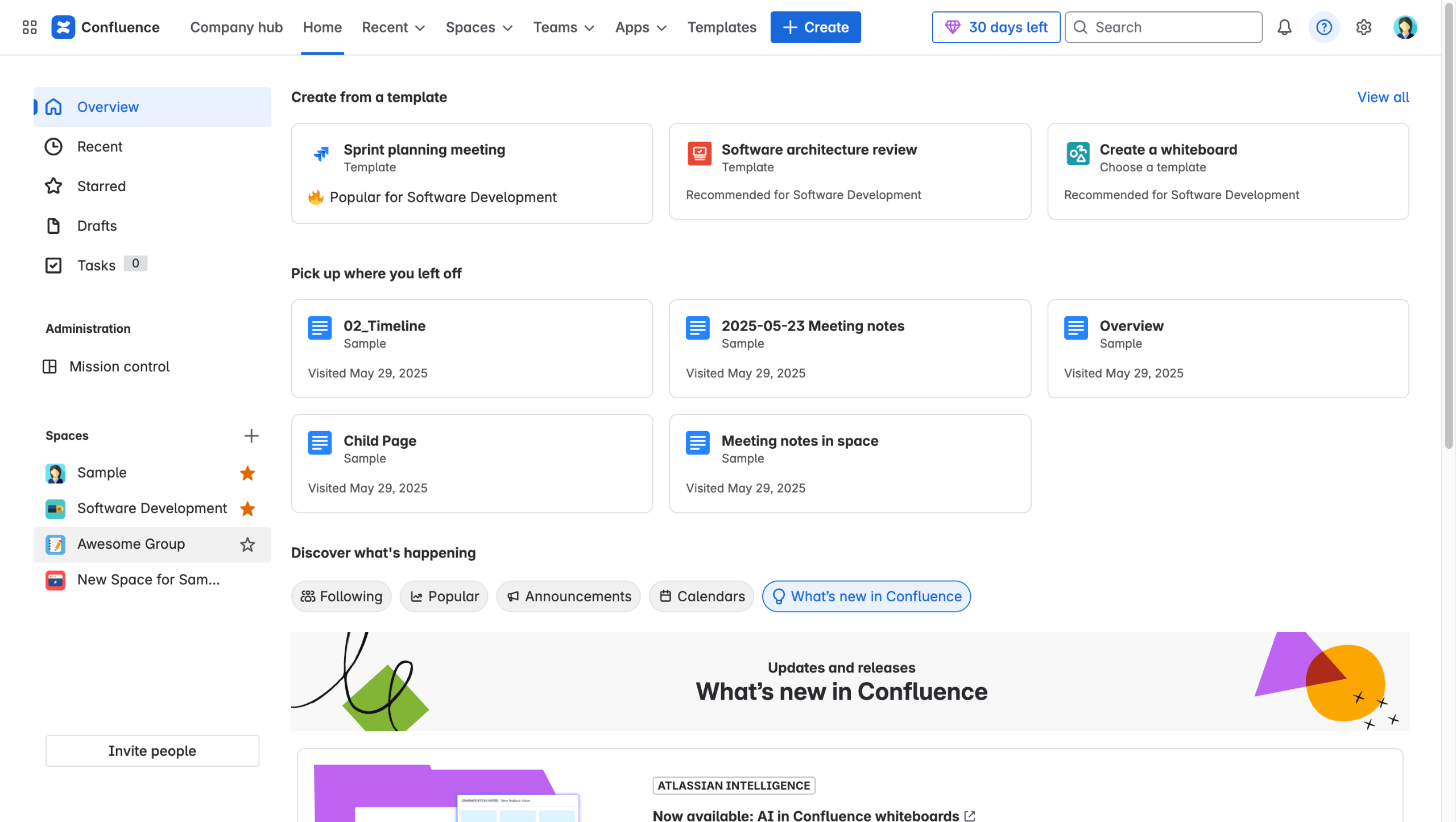Expand the Spaces dropdown menu
Screen dimensions: 1456x822
tap(479, 27)
